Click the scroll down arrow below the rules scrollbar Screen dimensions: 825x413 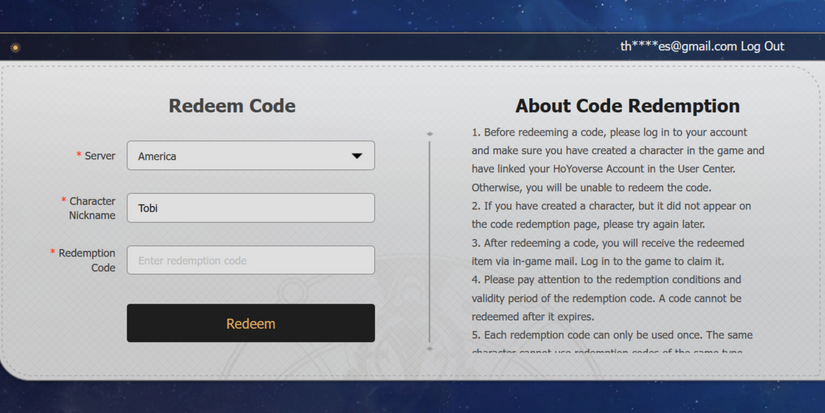(x=430, y=349)
